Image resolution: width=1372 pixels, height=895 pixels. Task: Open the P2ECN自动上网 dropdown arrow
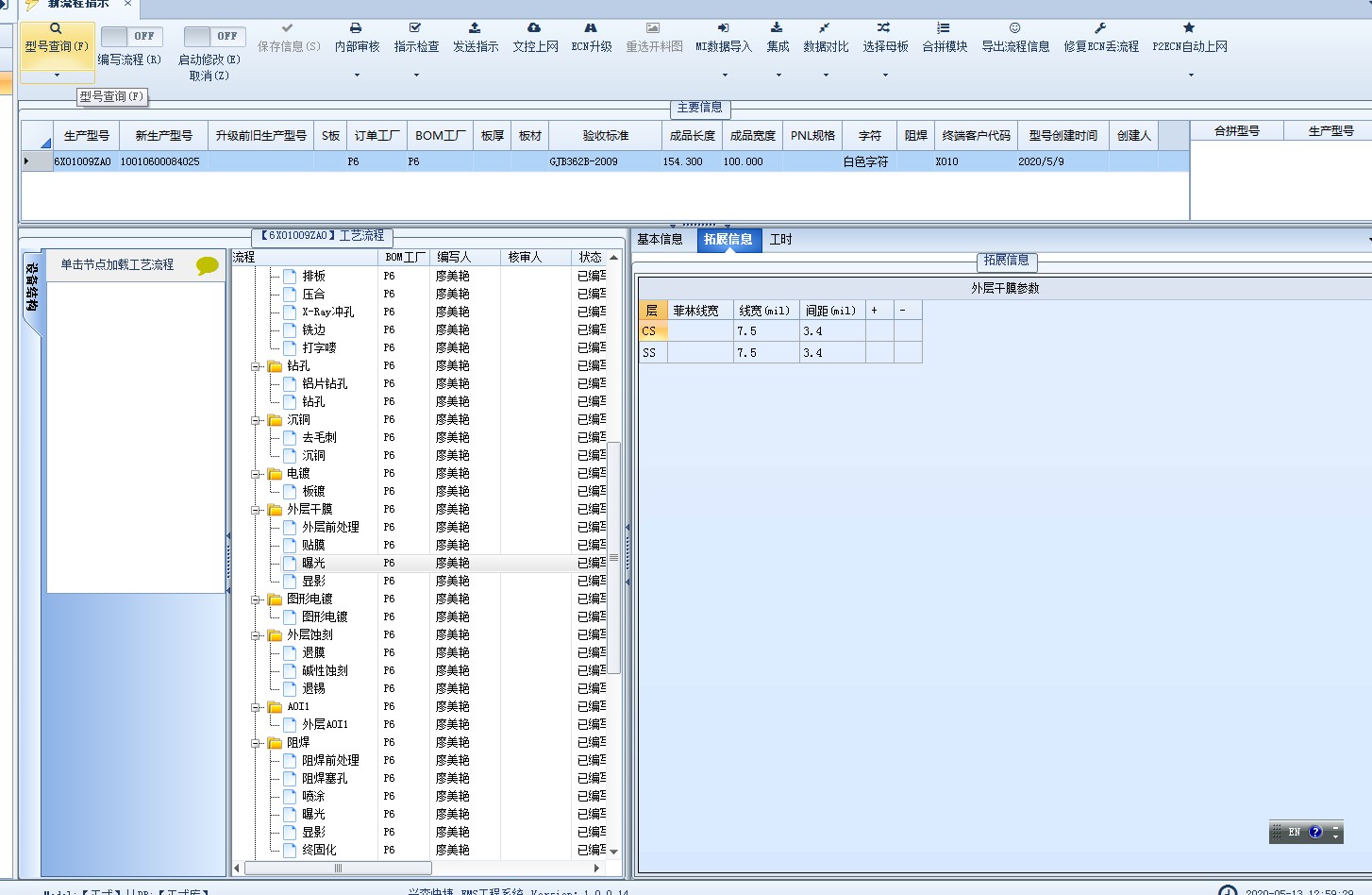tap(1191, 76)
